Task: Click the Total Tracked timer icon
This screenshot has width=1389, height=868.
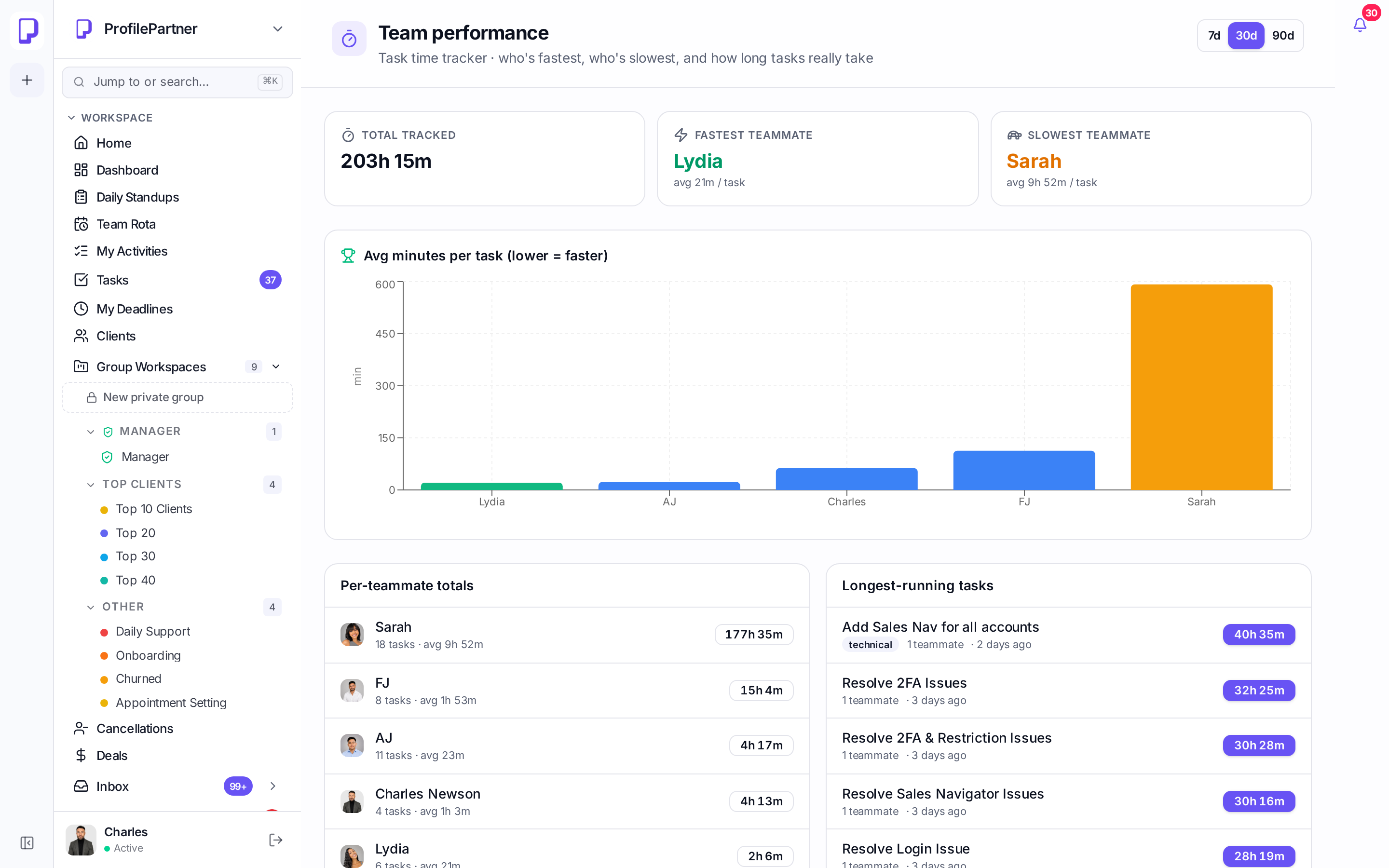Action: point(348,135)
